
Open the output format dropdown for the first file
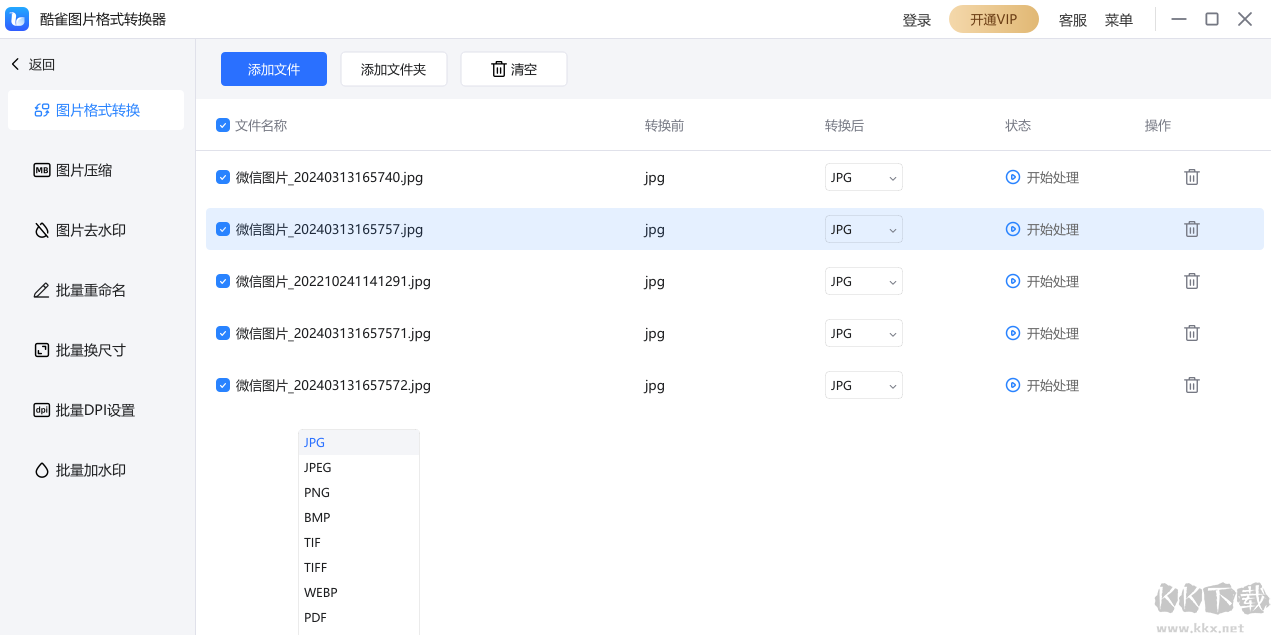pyautogui.click(x=863, y=177)
